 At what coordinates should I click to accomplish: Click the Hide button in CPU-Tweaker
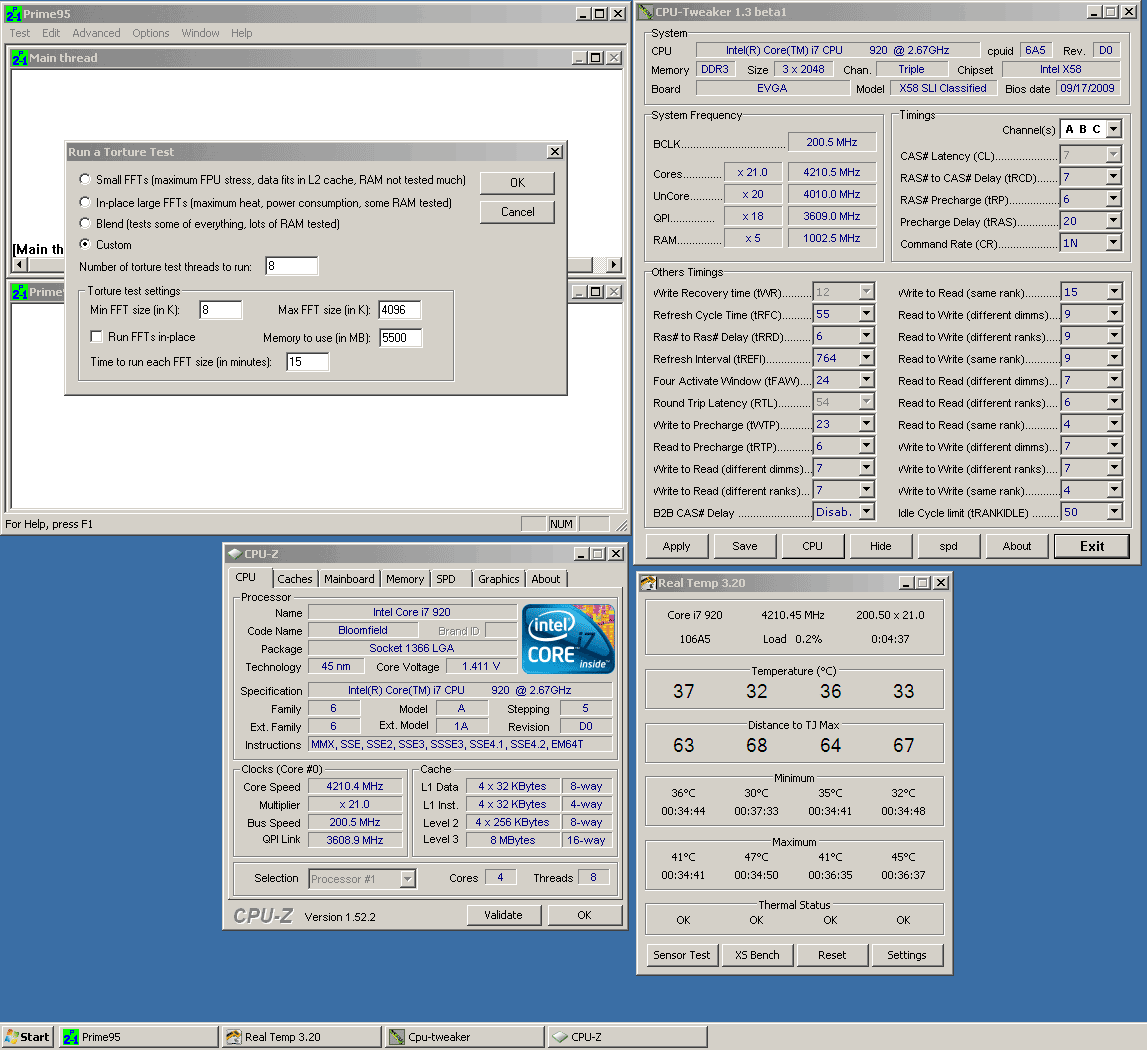pyautogui.click(x=881, y=546)
